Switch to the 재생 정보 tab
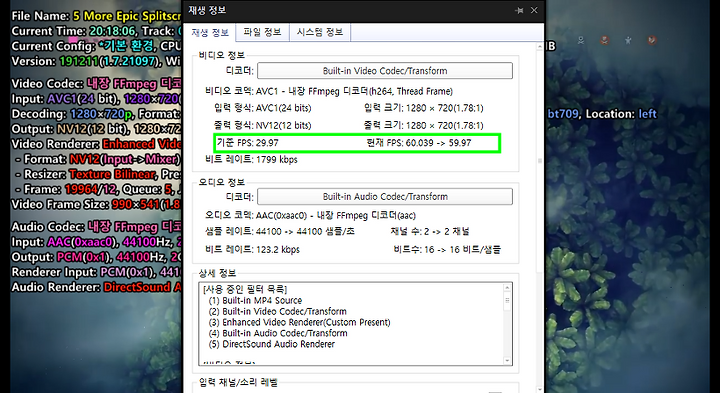This screenshot has height=393, width=720. click(x=210, y=33)
